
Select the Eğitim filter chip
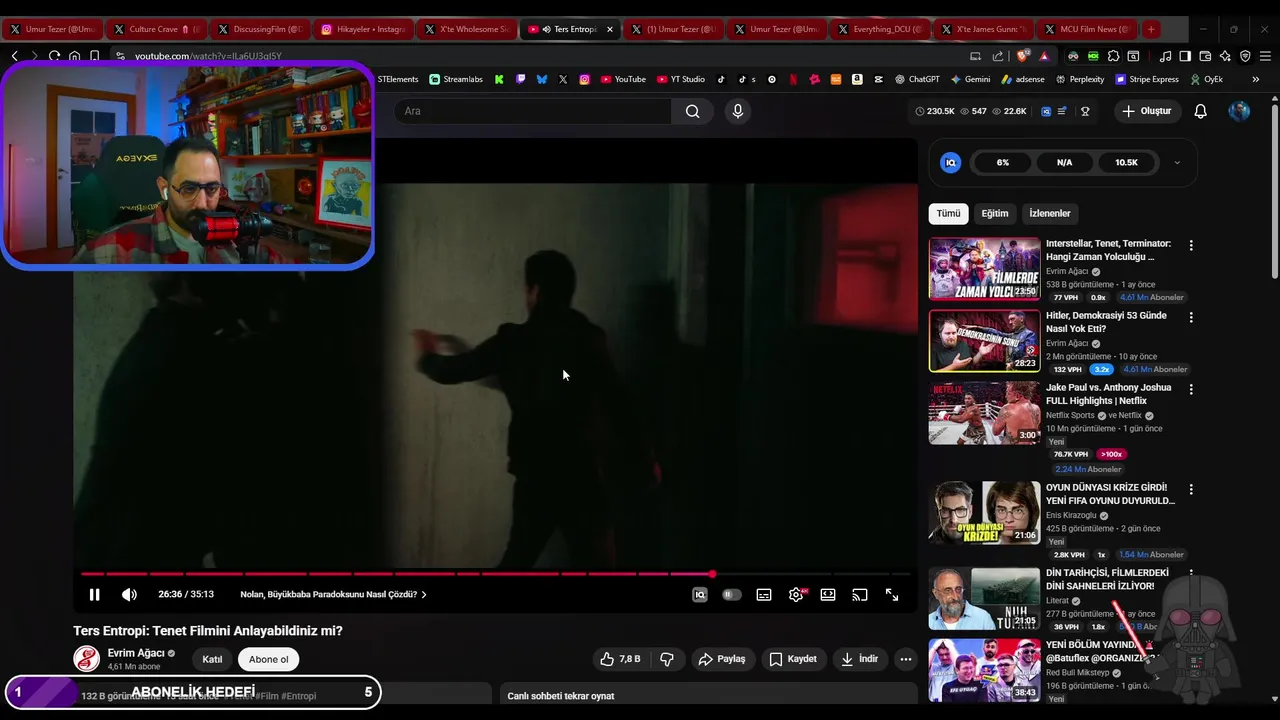click(995, 213)
